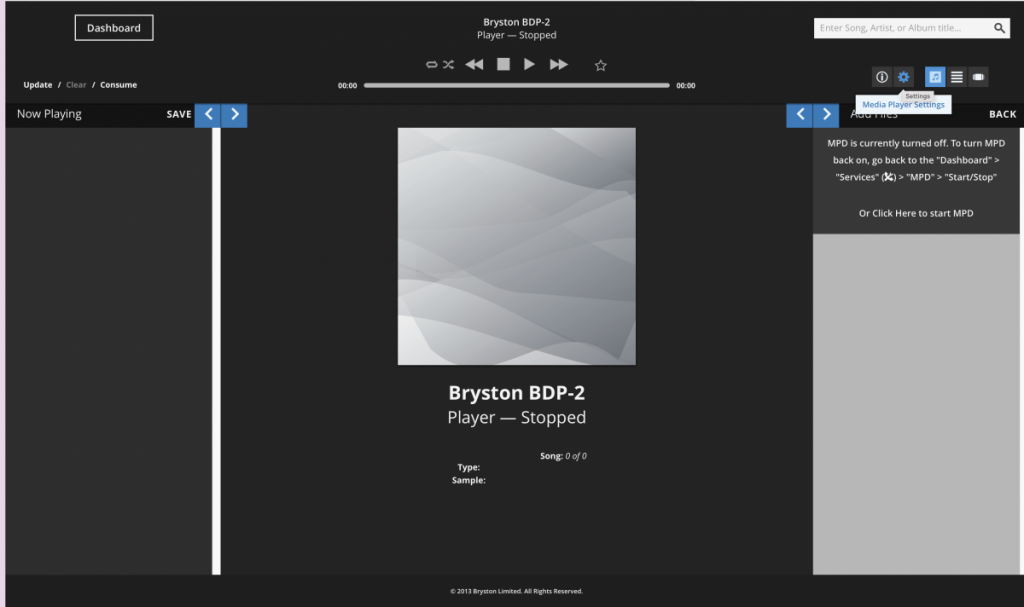The image size is (1024, 607).
Task: Toggle repeat playback mode
Action: coord(431,65)
